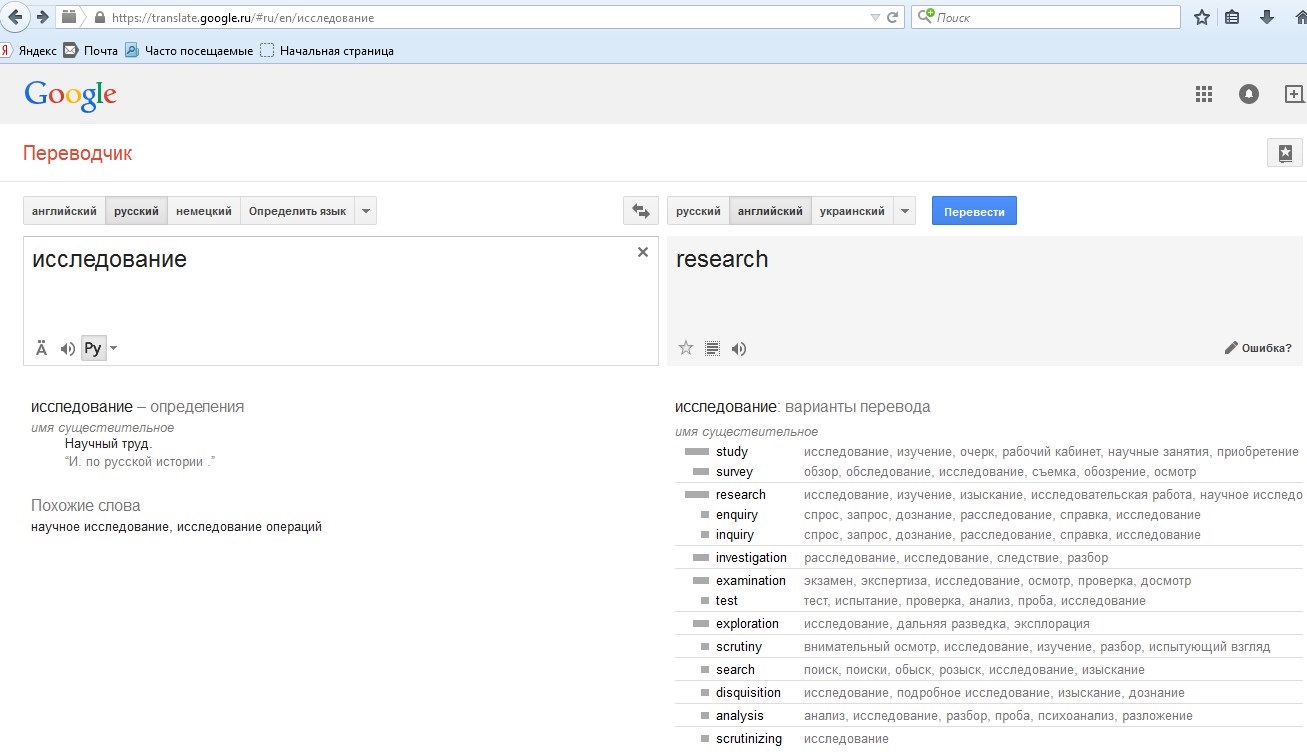
Task: Expand input tools arrow beside Ру
Action: click(x=113, y=348)
